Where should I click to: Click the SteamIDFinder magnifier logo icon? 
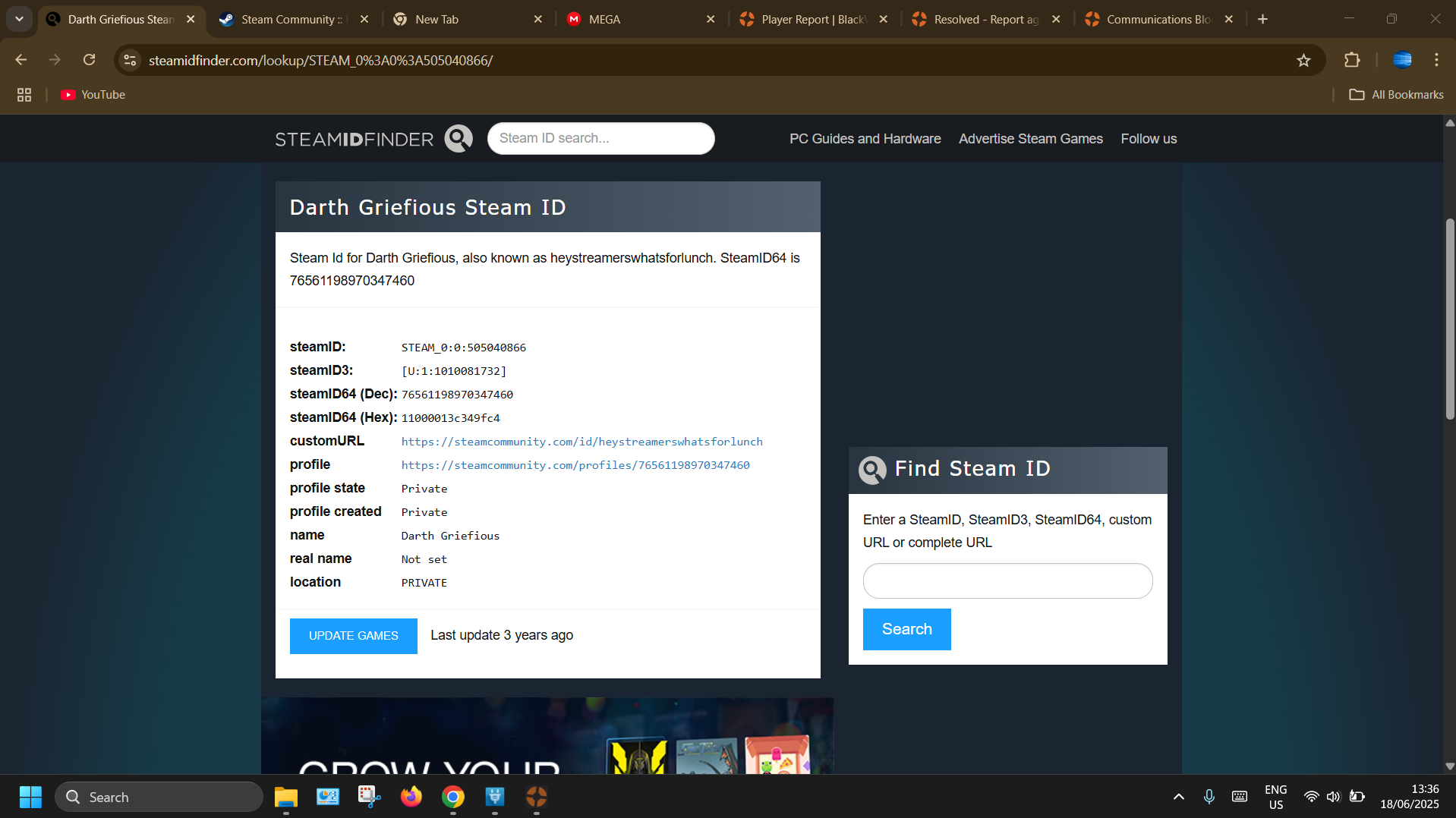pyautogui.click(x=459, y=139)
